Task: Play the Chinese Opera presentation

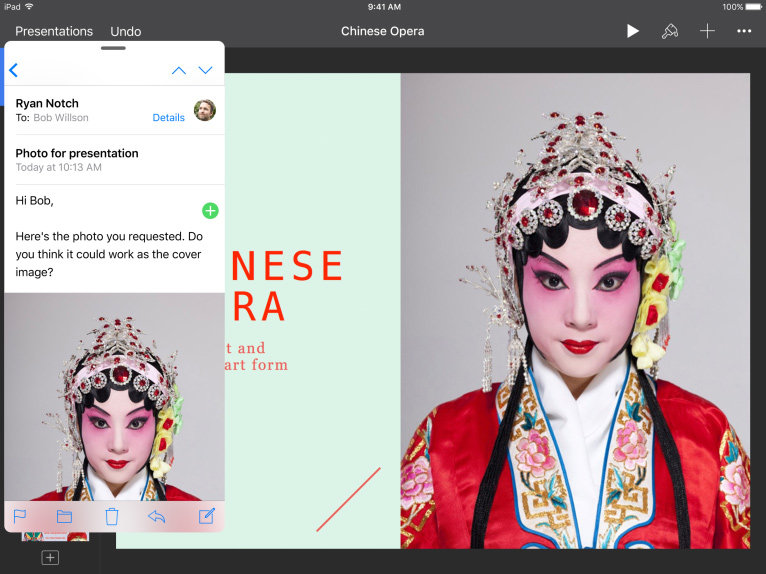Action: coord(632,31)
